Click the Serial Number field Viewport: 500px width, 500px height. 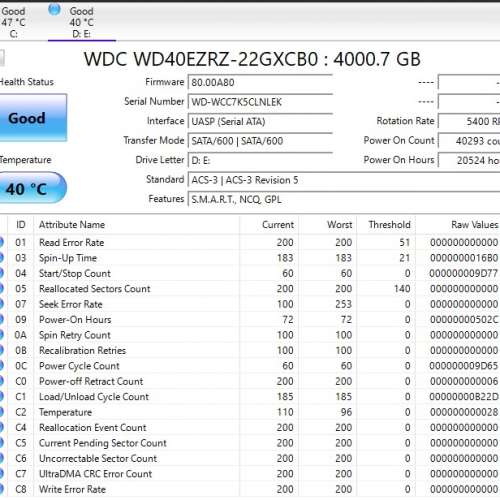tap(260, 102)
